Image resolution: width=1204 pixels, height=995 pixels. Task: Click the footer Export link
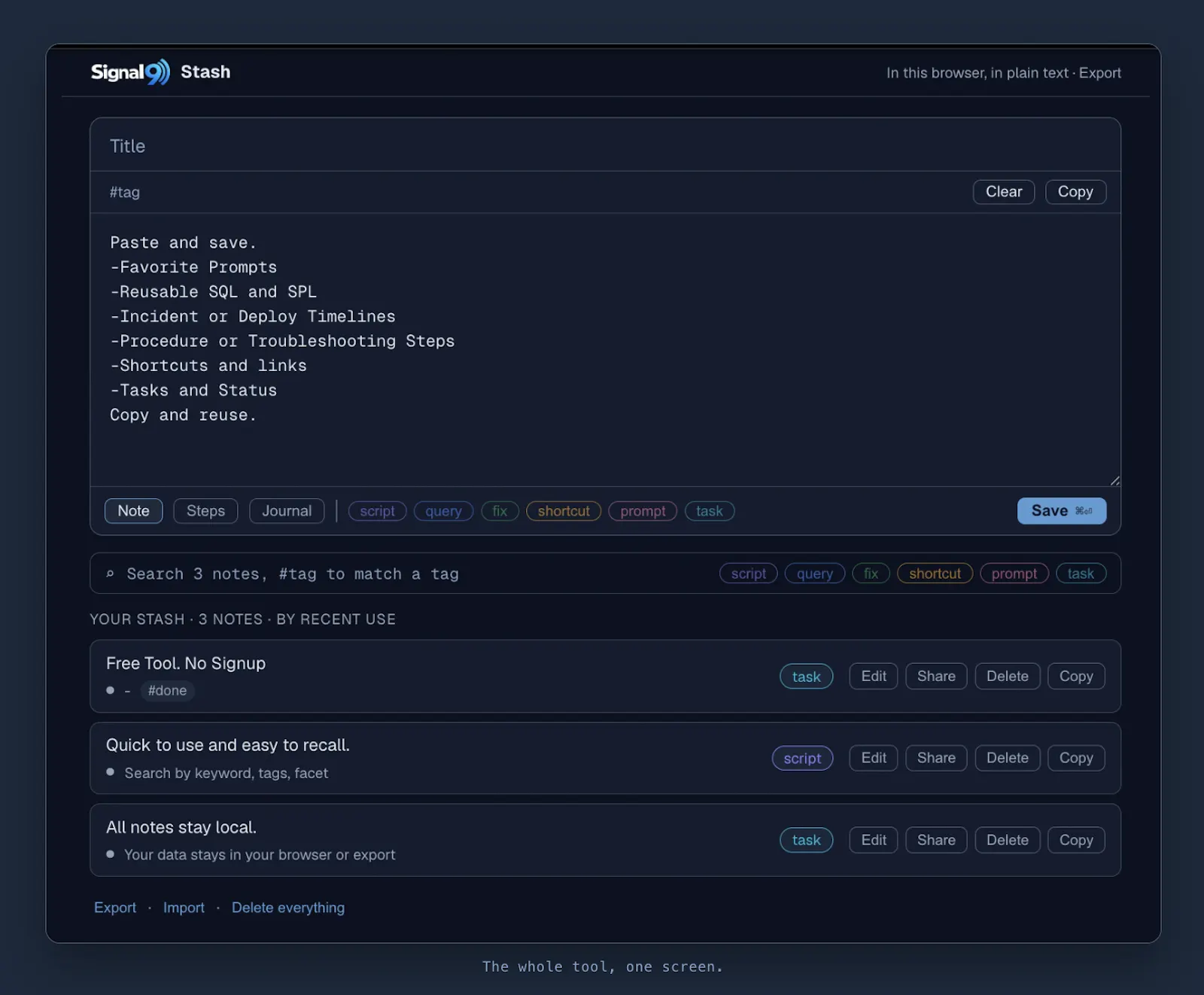(115, 908)
